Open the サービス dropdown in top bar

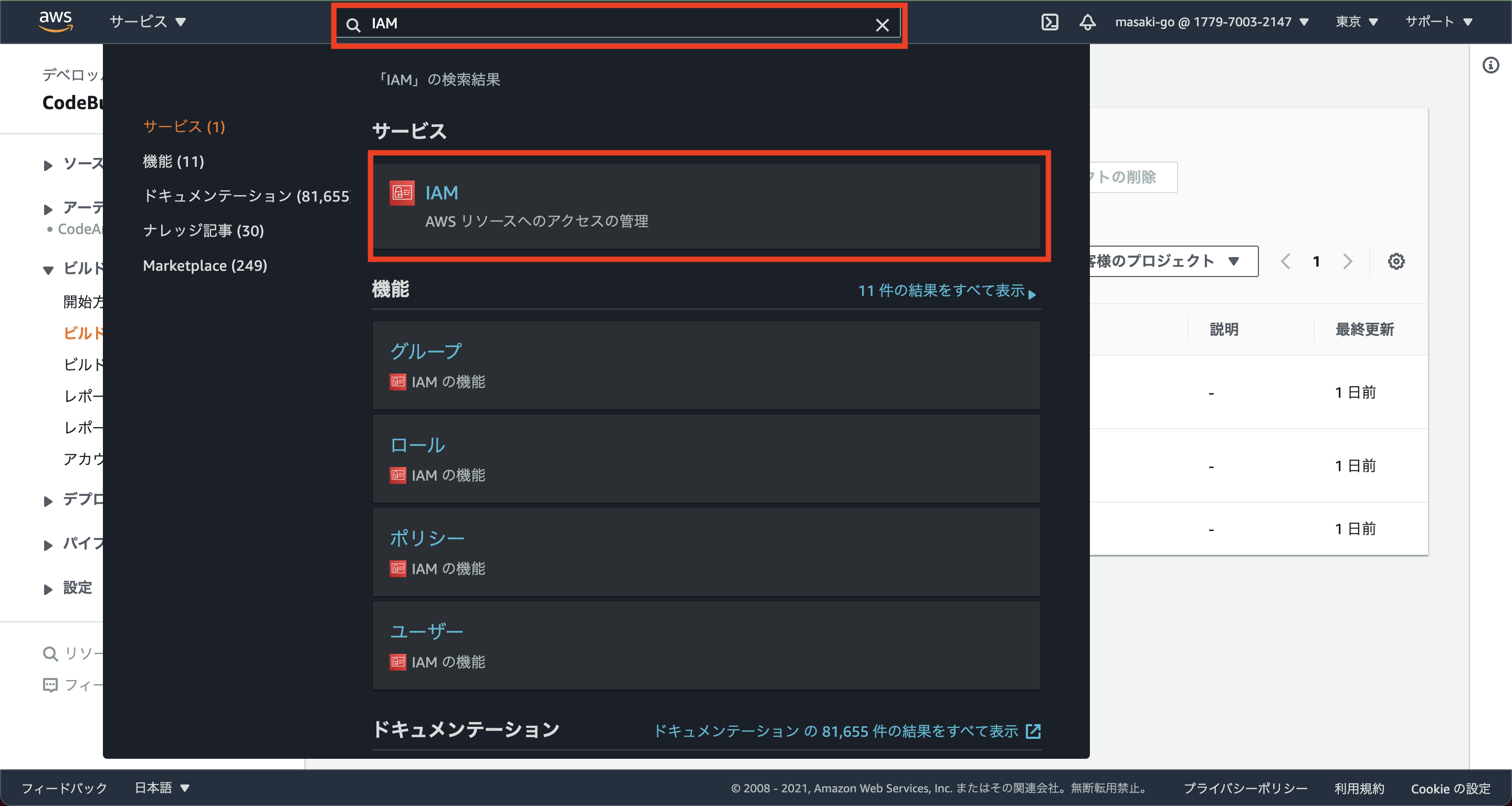point(149,22)
